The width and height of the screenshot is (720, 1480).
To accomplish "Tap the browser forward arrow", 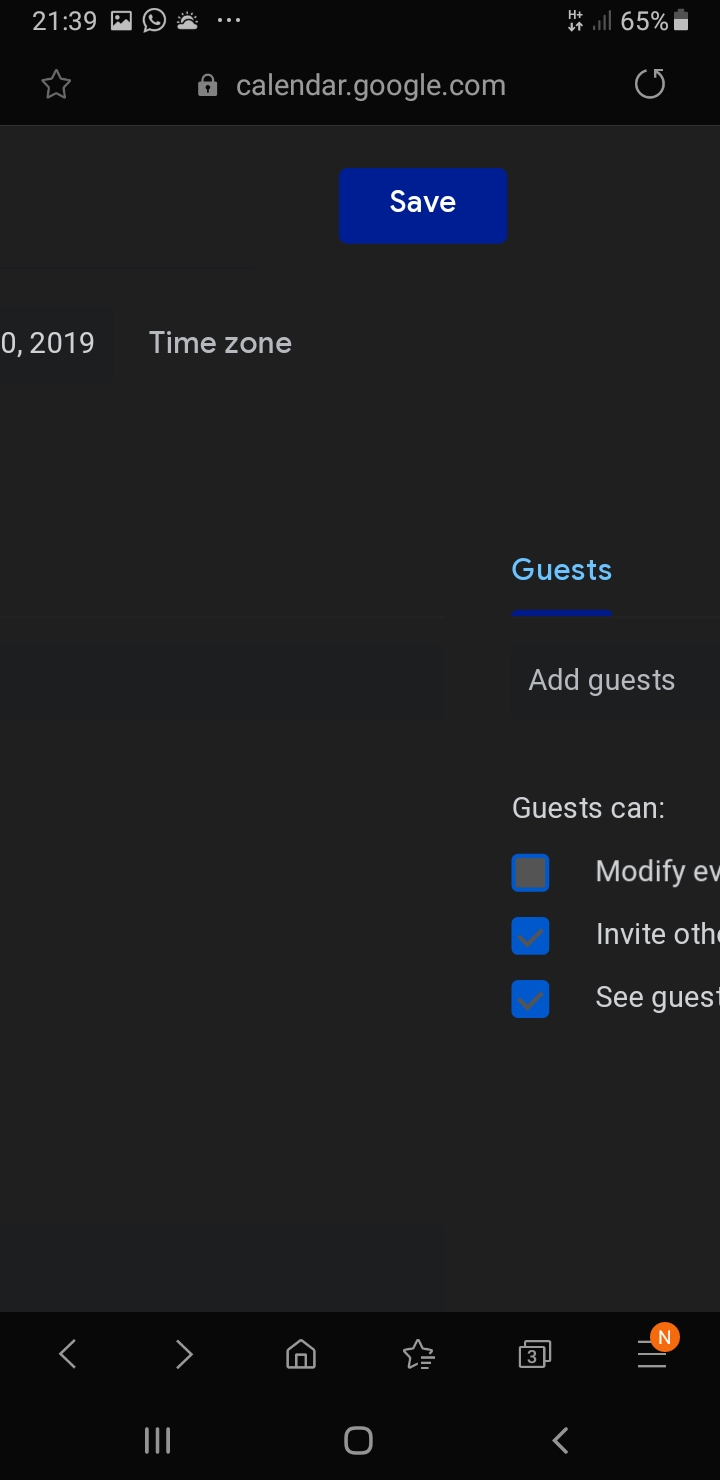I will pyautogui.click(x=184, y=1355).
